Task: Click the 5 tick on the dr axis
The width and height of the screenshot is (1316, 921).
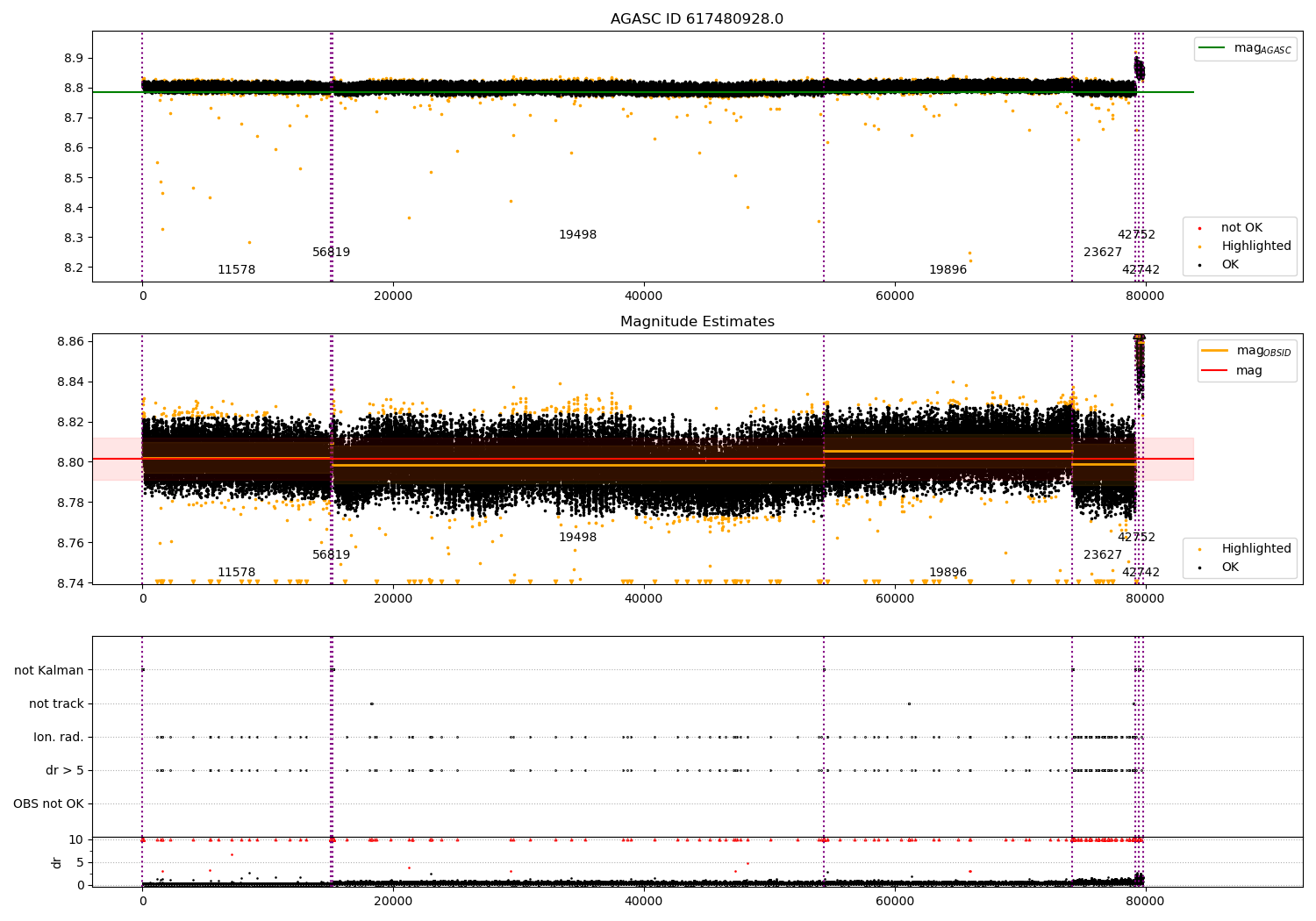Action: [x=80, y=862]
